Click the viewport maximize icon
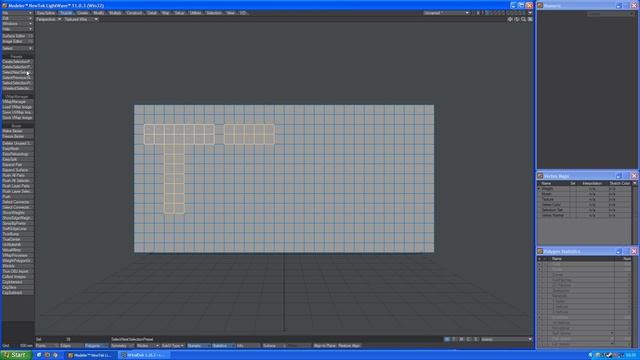This screenshot has height=360, width=640. pos(530,19)
